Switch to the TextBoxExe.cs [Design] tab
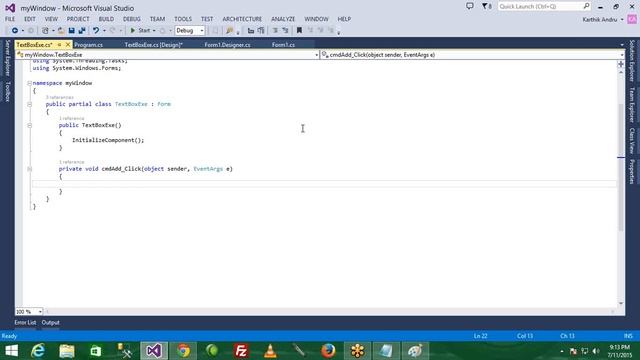 153,45
